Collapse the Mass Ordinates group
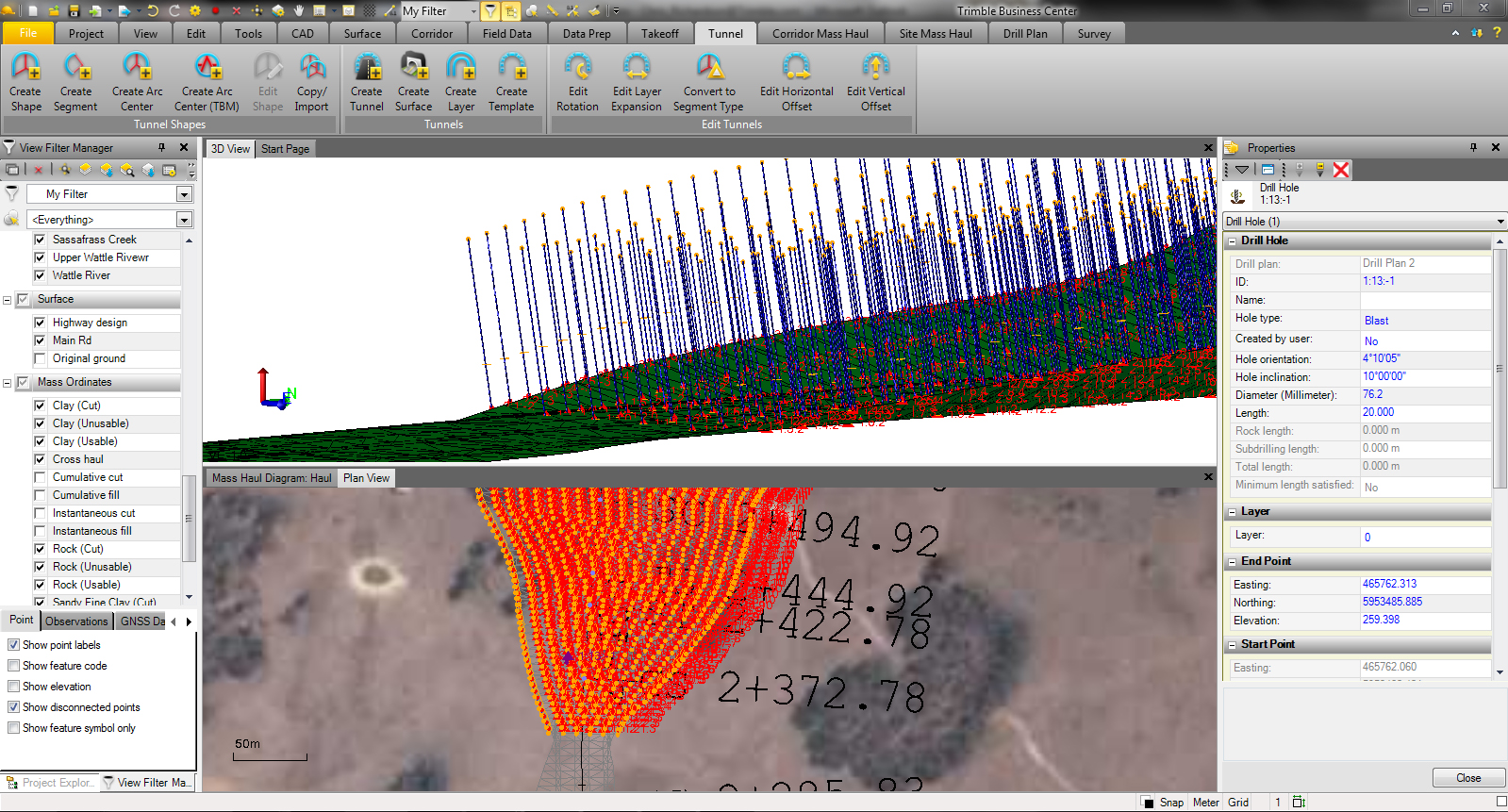The width and height of the screenshot is (1508, 812). click(x=8, y=383)
